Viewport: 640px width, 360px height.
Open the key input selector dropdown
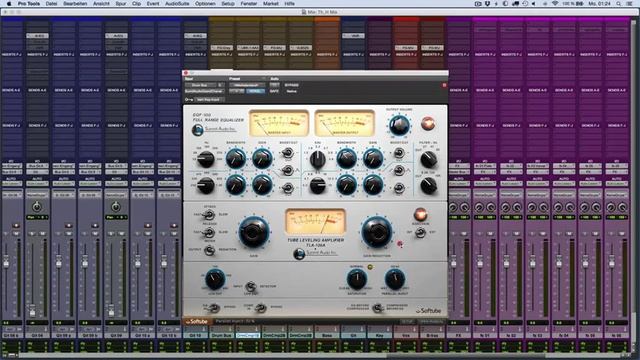[209, 100]
